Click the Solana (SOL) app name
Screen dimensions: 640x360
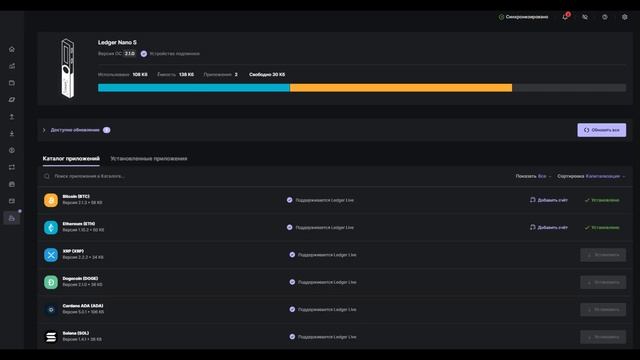click(76, 333)
